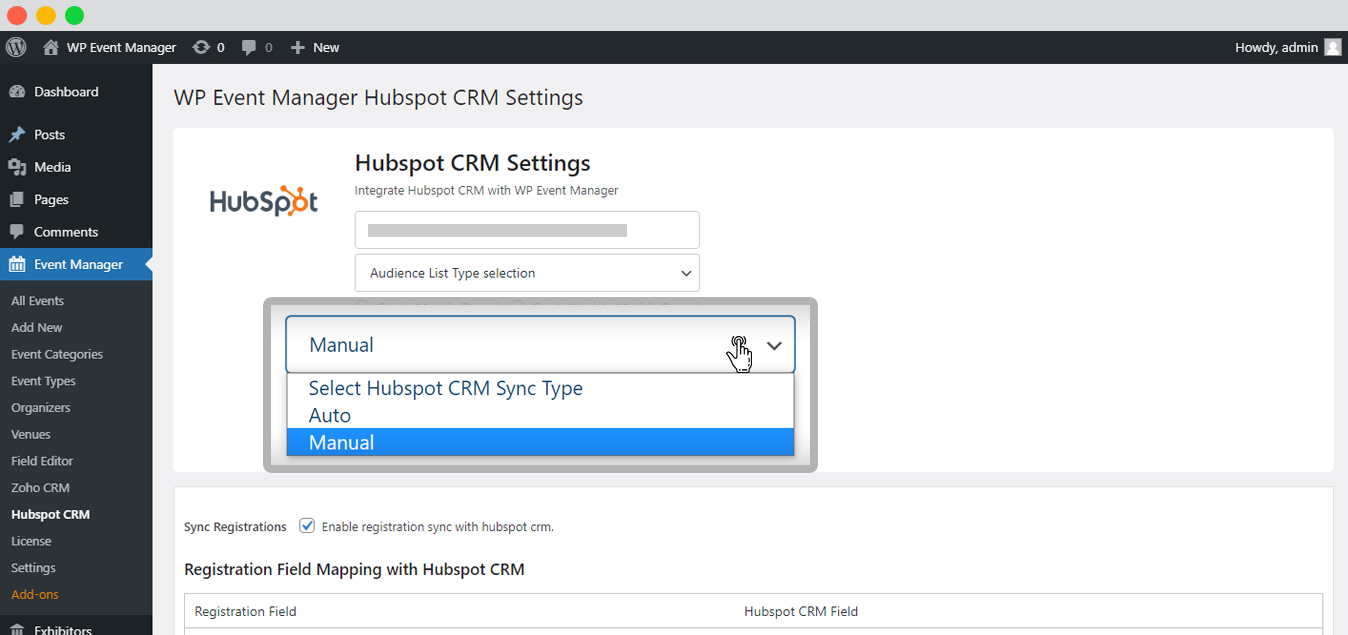This screenshot has height=635, width=1348.
Task: Click Howdy, admin account menu
Action: point(1277,47)
